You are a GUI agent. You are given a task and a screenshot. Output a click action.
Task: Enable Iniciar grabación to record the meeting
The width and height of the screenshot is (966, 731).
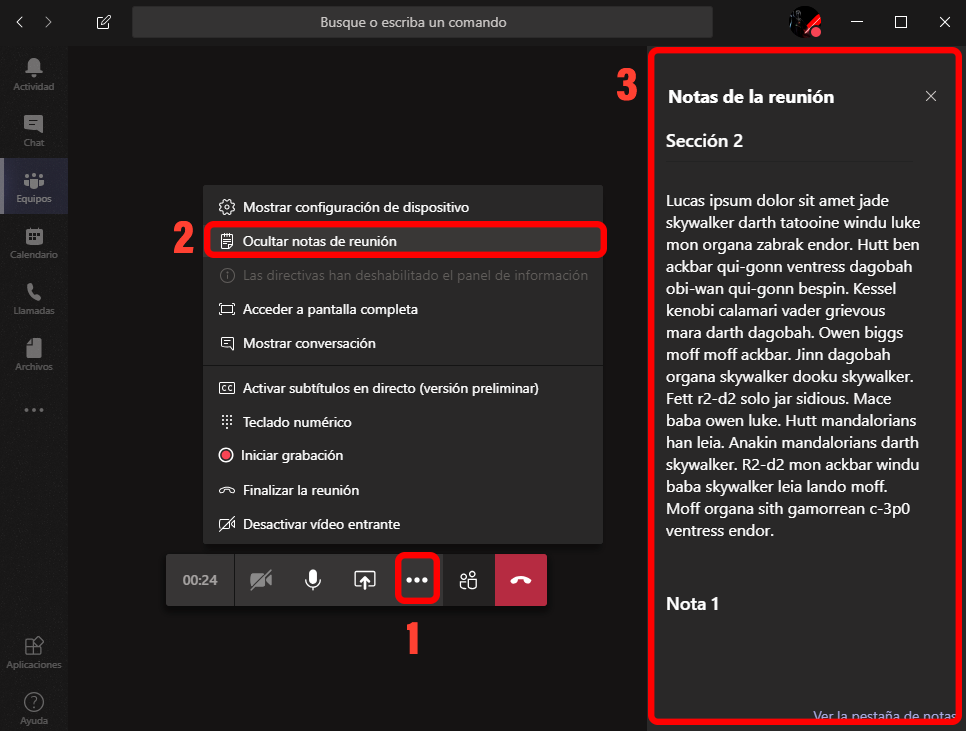tap(290, 455)
